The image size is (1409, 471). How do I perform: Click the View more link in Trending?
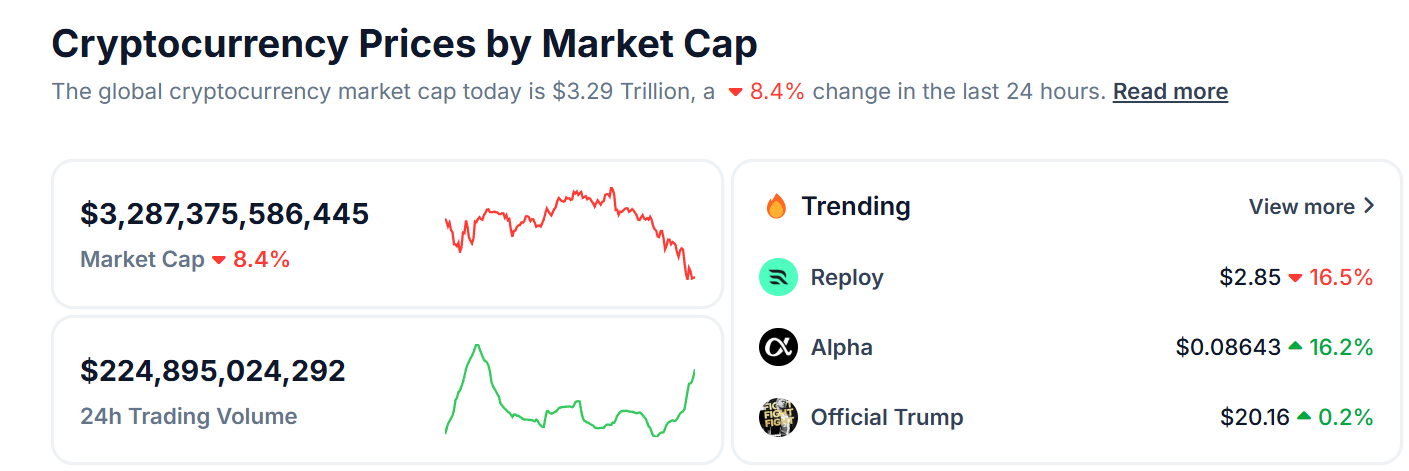point(1301,207)
